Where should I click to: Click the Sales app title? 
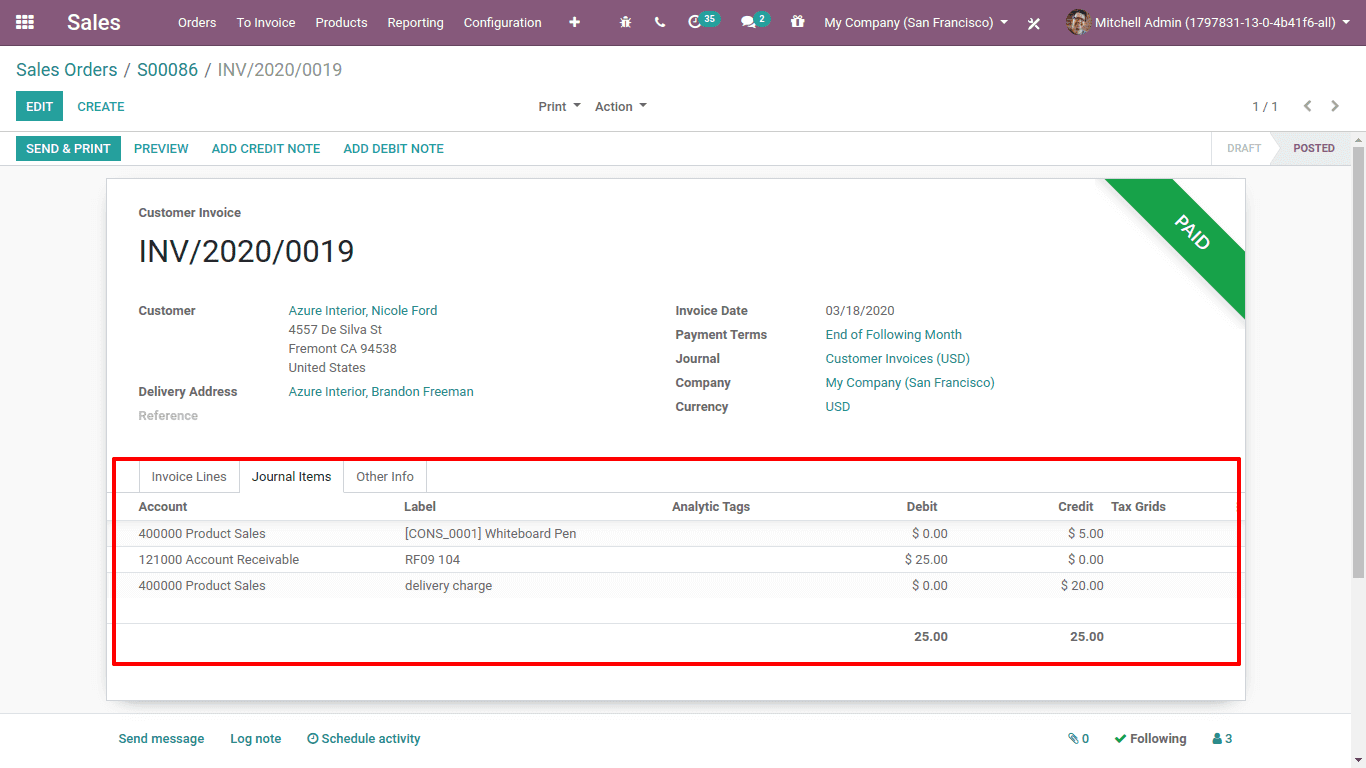(x=94, y=22)
